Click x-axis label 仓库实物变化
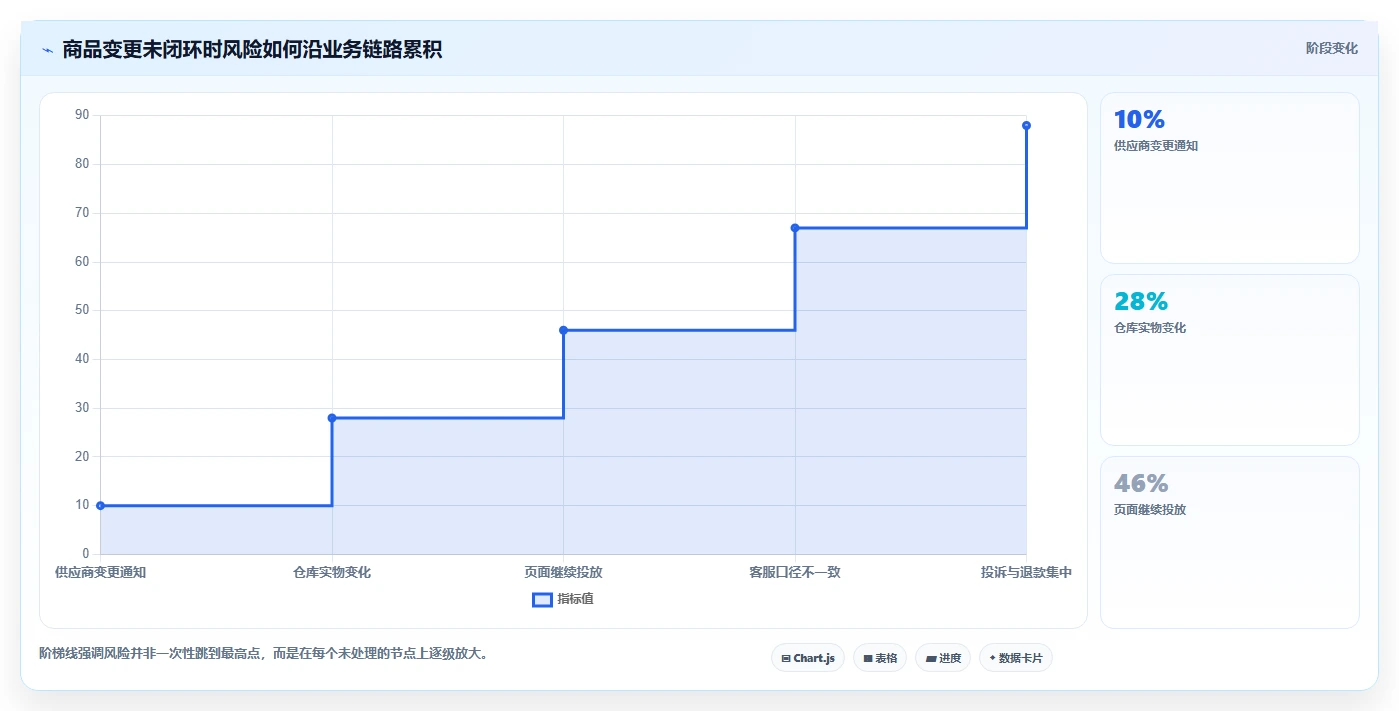The image size is (1399, 711). click(332, 573)
